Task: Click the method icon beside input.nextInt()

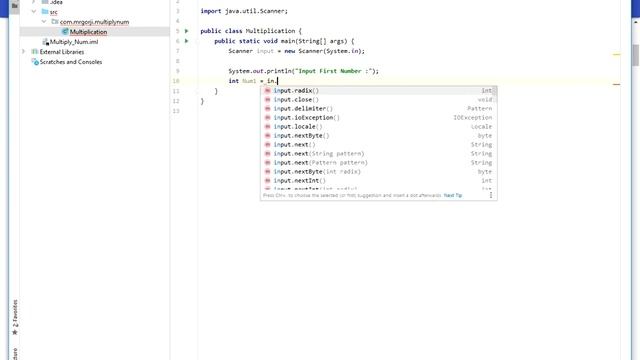Action: (268, 180)
